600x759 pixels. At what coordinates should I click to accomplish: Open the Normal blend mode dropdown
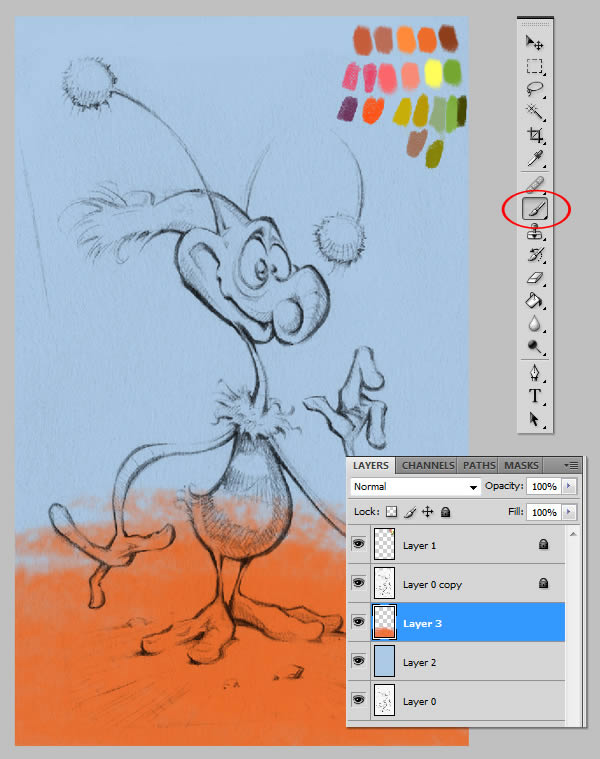(x=415, y=486)
